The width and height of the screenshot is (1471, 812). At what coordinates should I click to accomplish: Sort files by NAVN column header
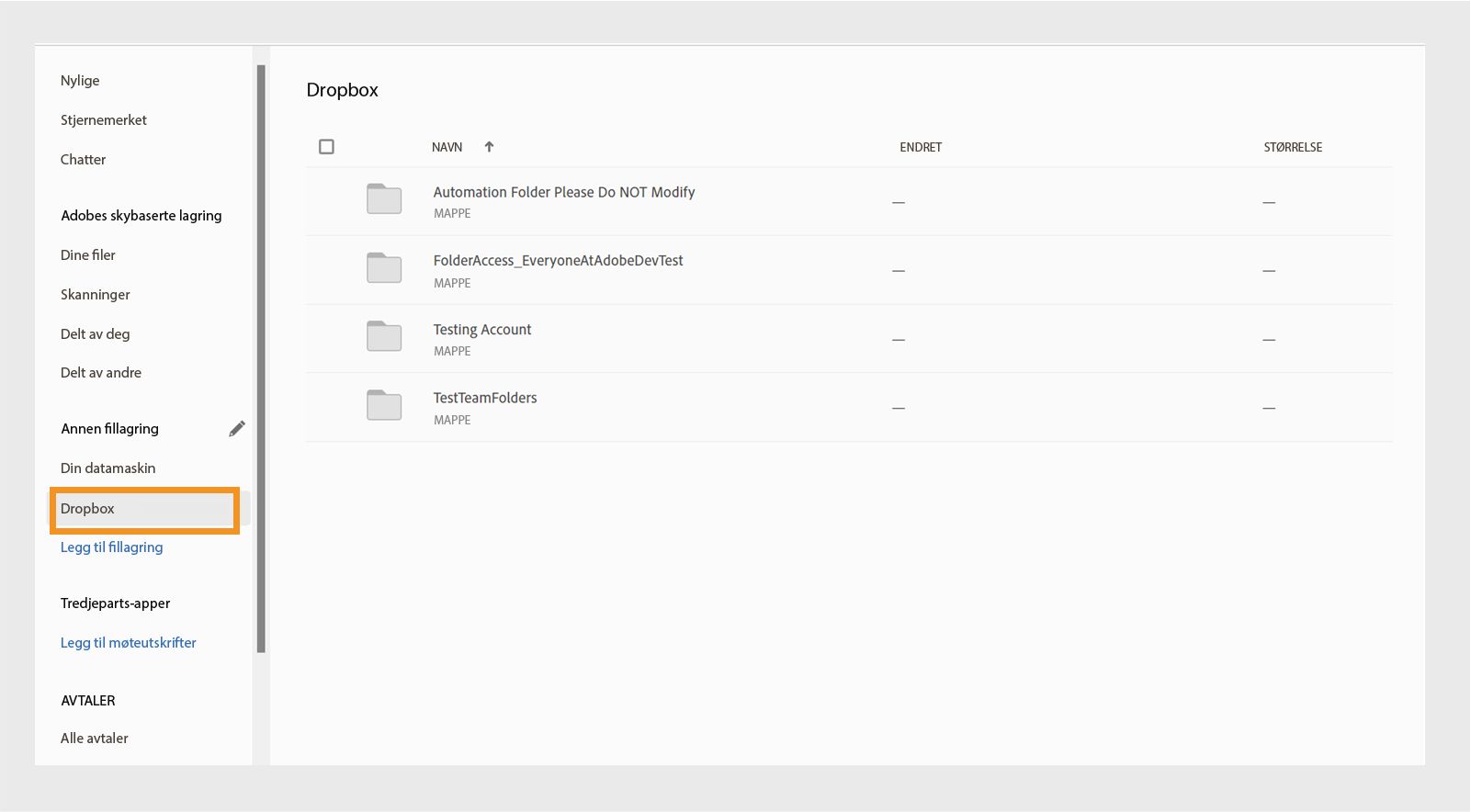(x=447, y=147)
